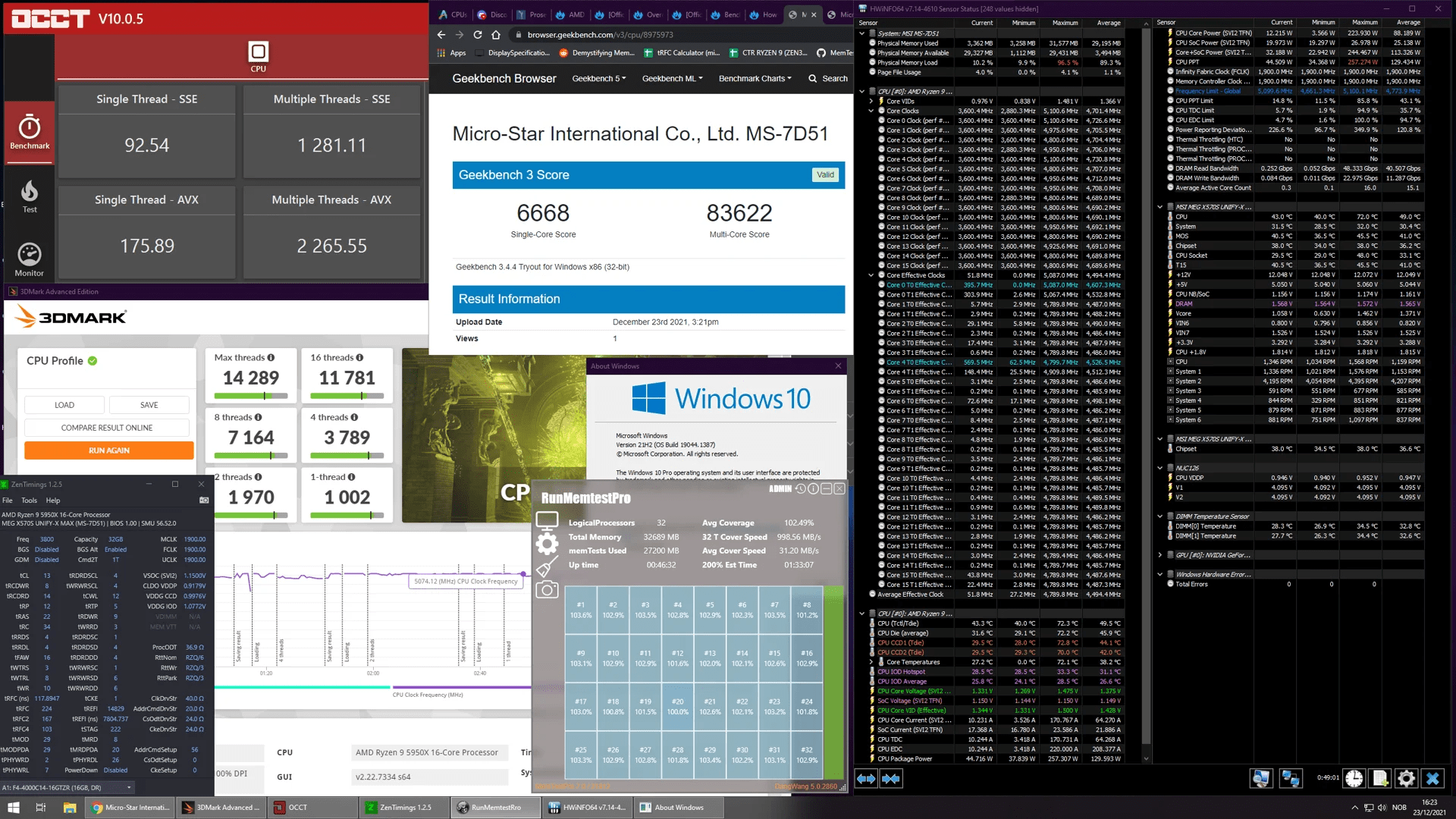Click HWiNFO blue X close sensors
Image resolution: width=1456 pixels, height=819 pixels.
click(1432, 778)
